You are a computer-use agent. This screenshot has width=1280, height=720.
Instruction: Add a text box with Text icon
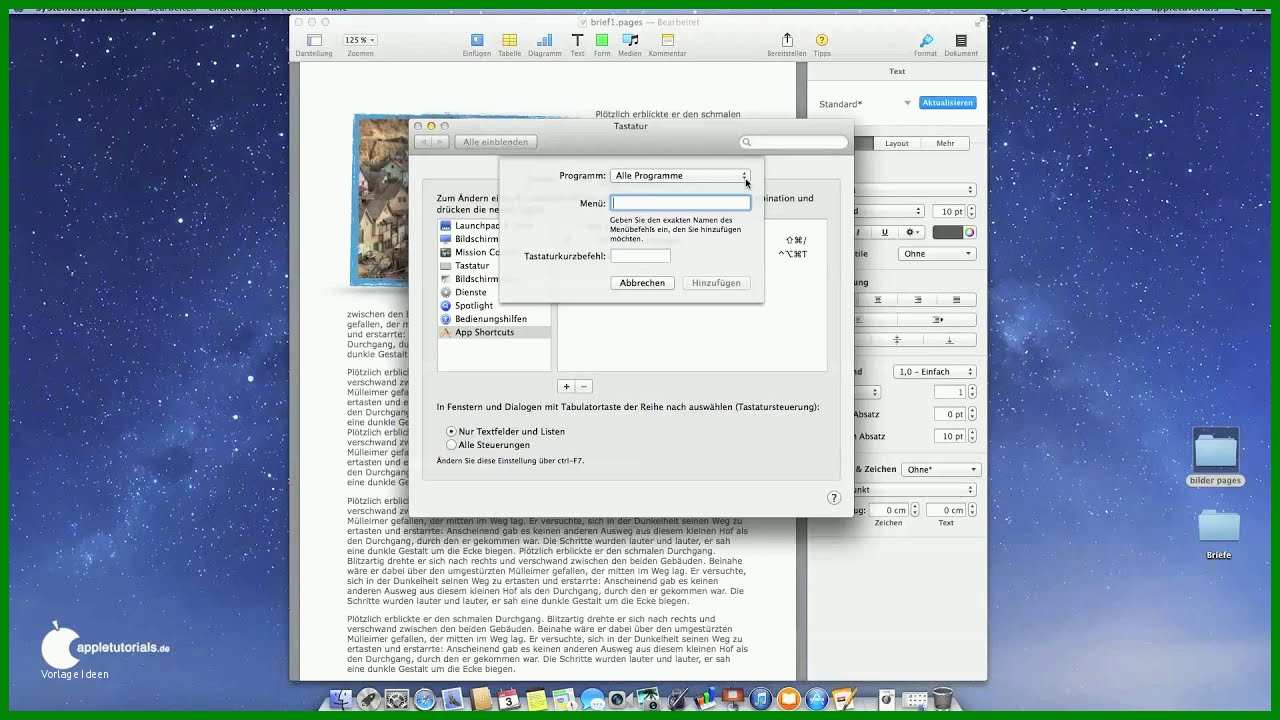tap(577, 40)
